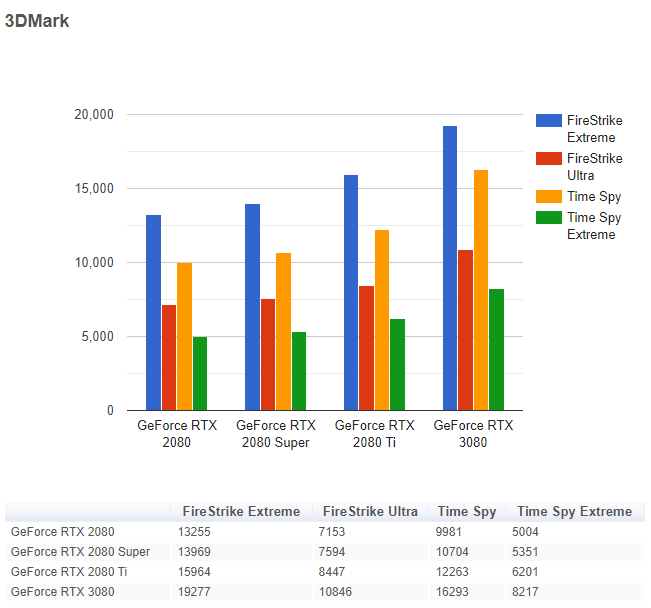
Task: Click the blue FireStrike Extreme legend swatch
Action: point(548,120)
